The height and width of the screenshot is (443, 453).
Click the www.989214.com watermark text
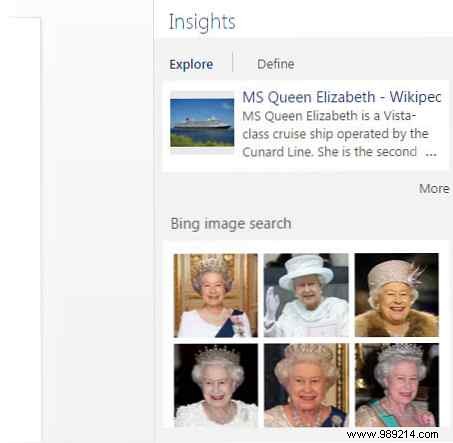coord(392,434)
